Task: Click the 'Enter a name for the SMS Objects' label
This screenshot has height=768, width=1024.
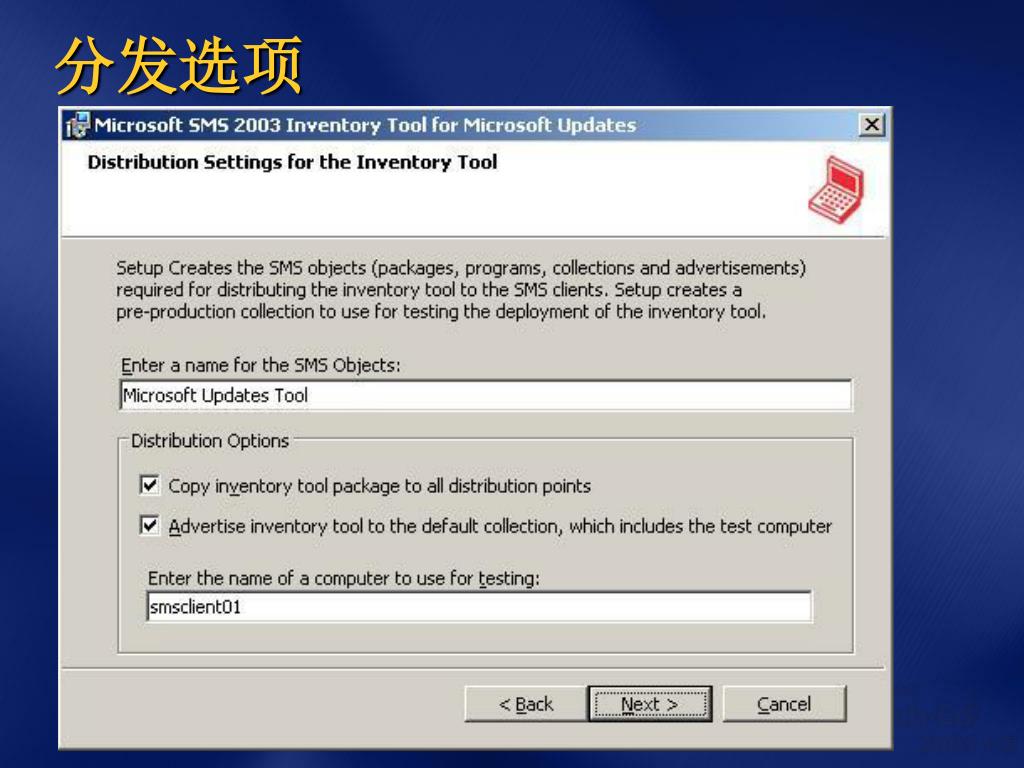Action: coord(261,365)
